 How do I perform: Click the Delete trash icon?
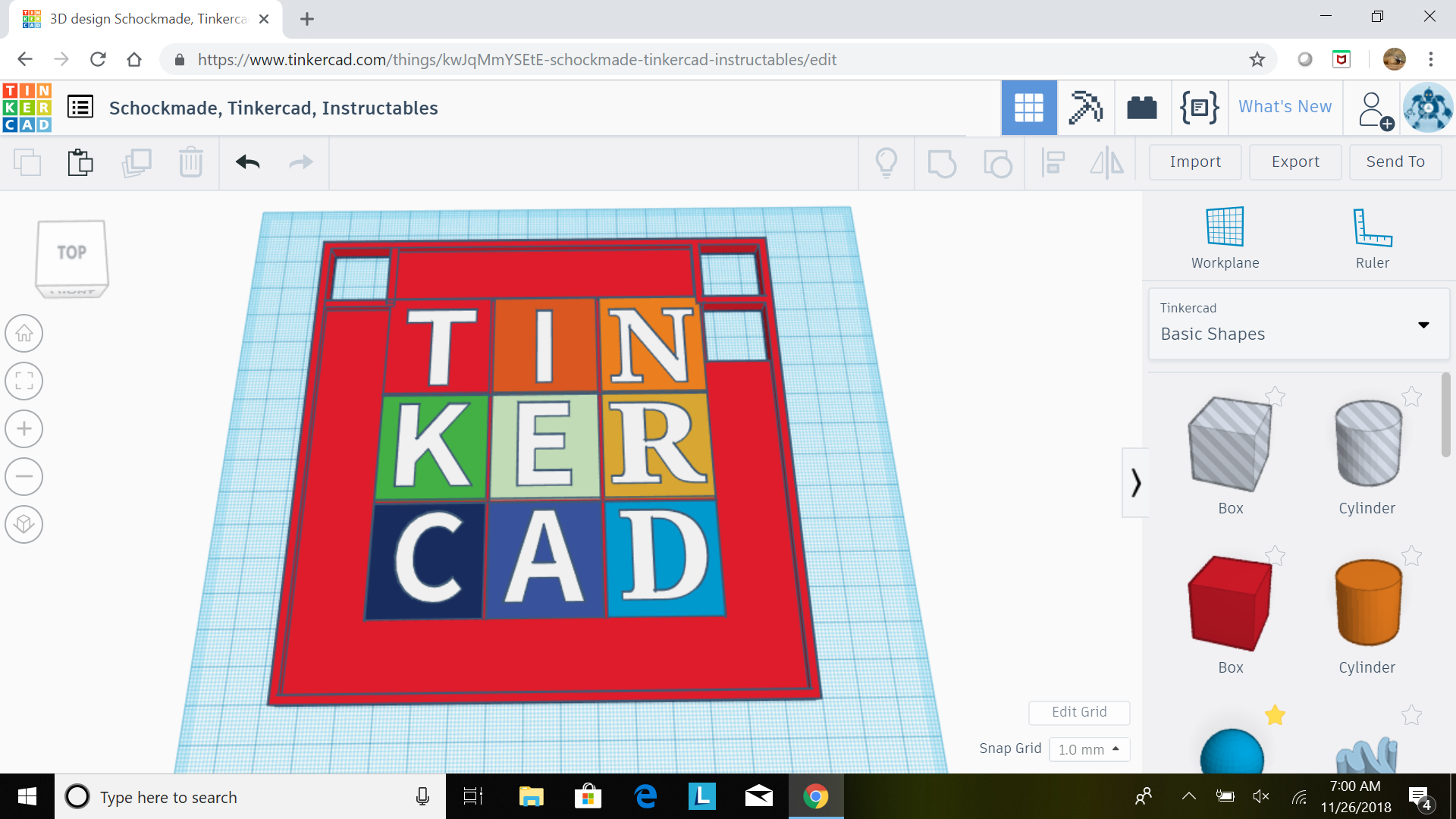191,162
